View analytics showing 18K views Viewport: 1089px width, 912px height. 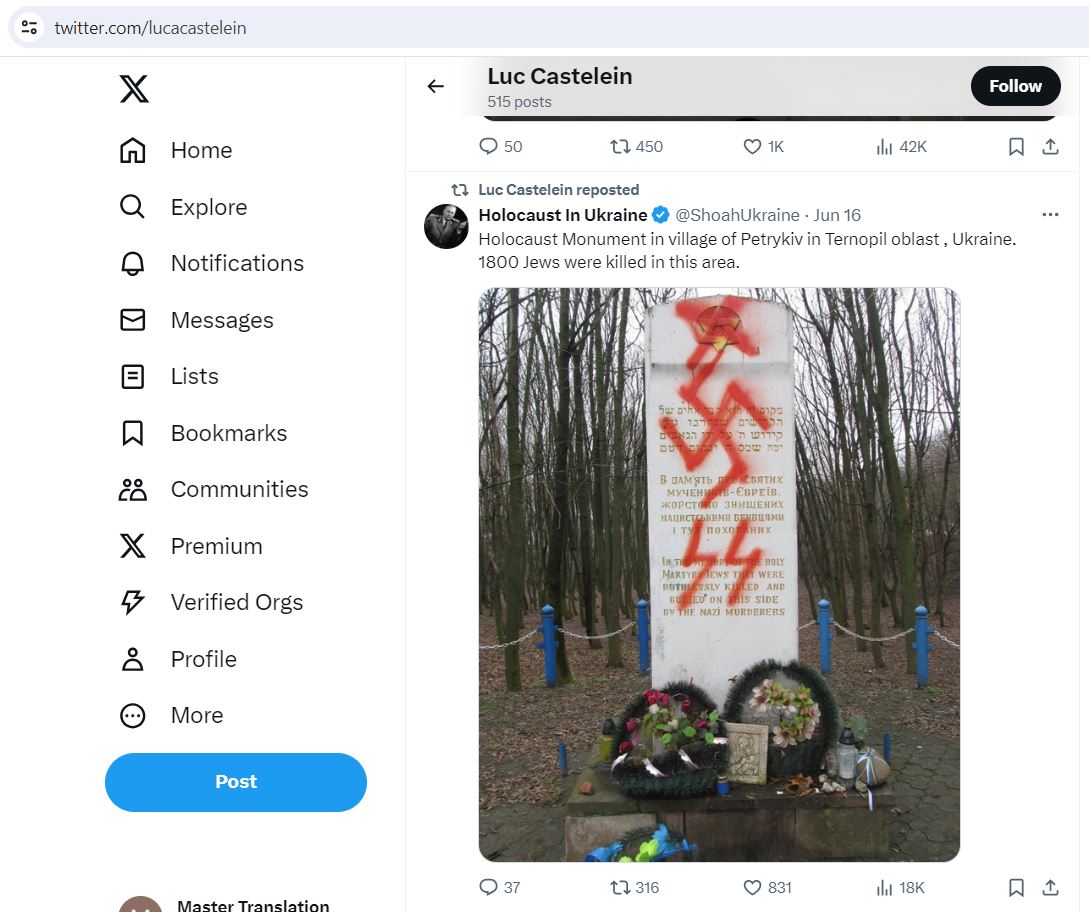coord(900,887)
